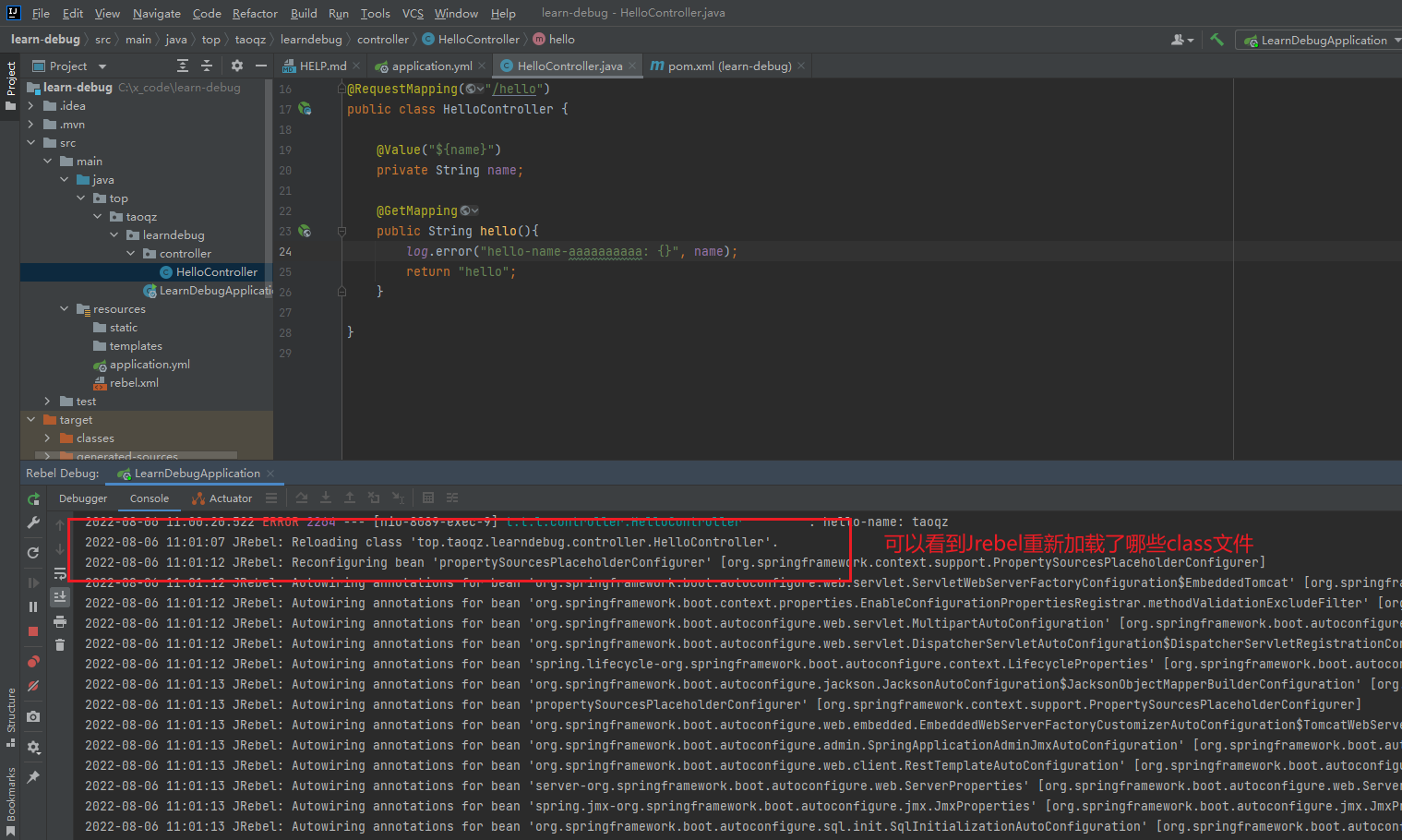
Task: Pause the running program
Action: point(33,606)
